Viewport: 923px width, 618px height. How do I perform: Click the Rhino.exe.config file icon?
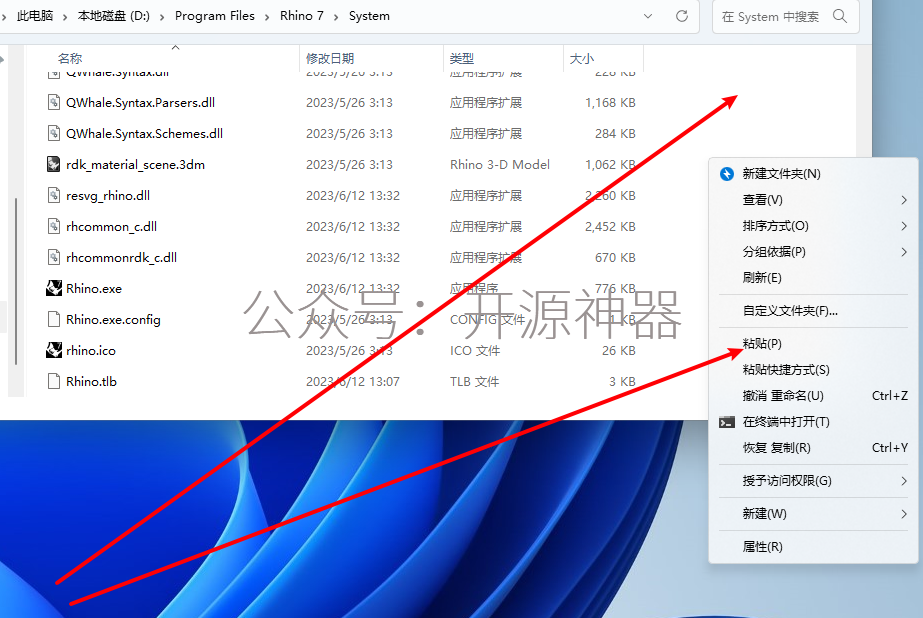coord(54,319)
